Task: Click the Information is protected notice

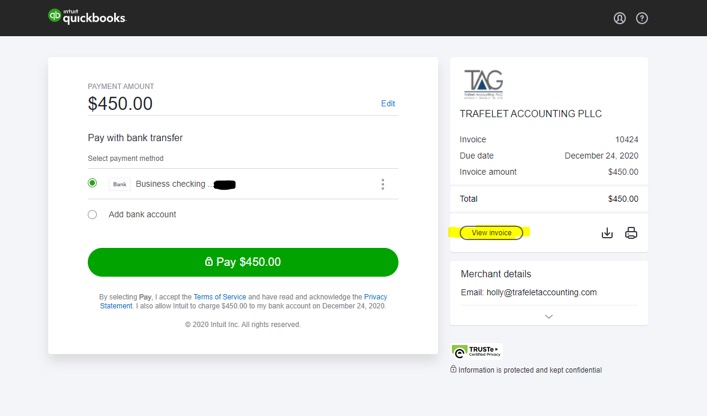Action: coord(526,370)
